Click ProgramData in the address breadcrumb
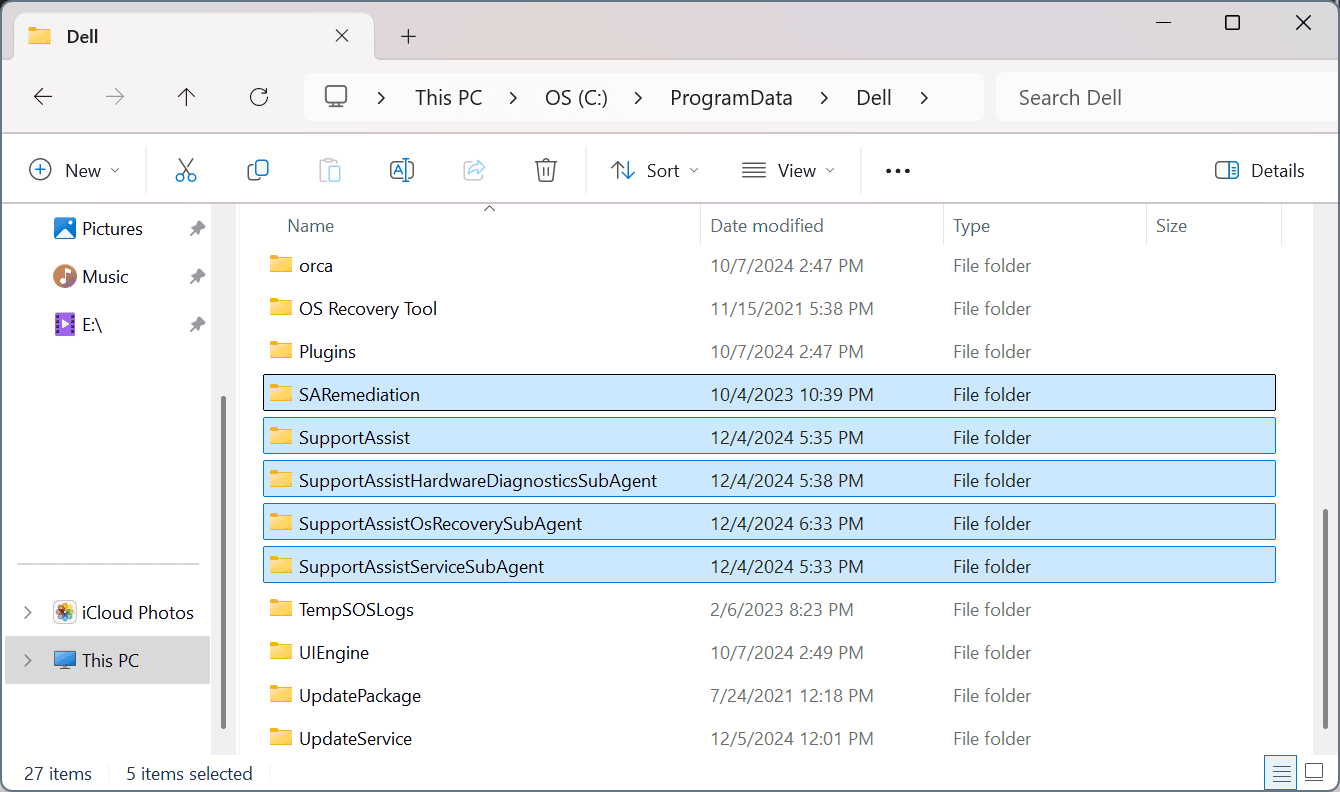 [x=731, y=98]
